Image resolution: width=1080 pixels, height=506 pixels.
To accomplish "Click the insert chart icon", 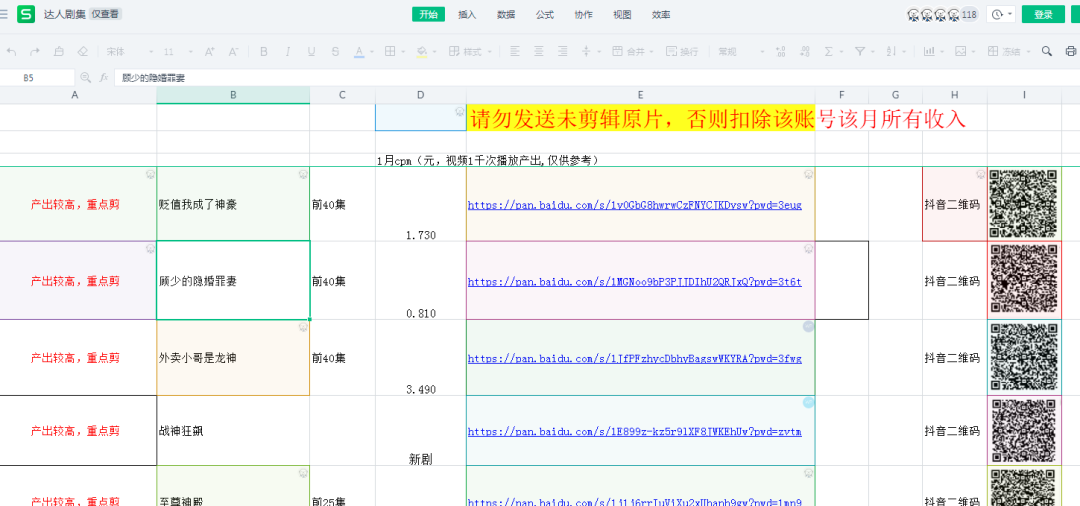I will [929, 52].
